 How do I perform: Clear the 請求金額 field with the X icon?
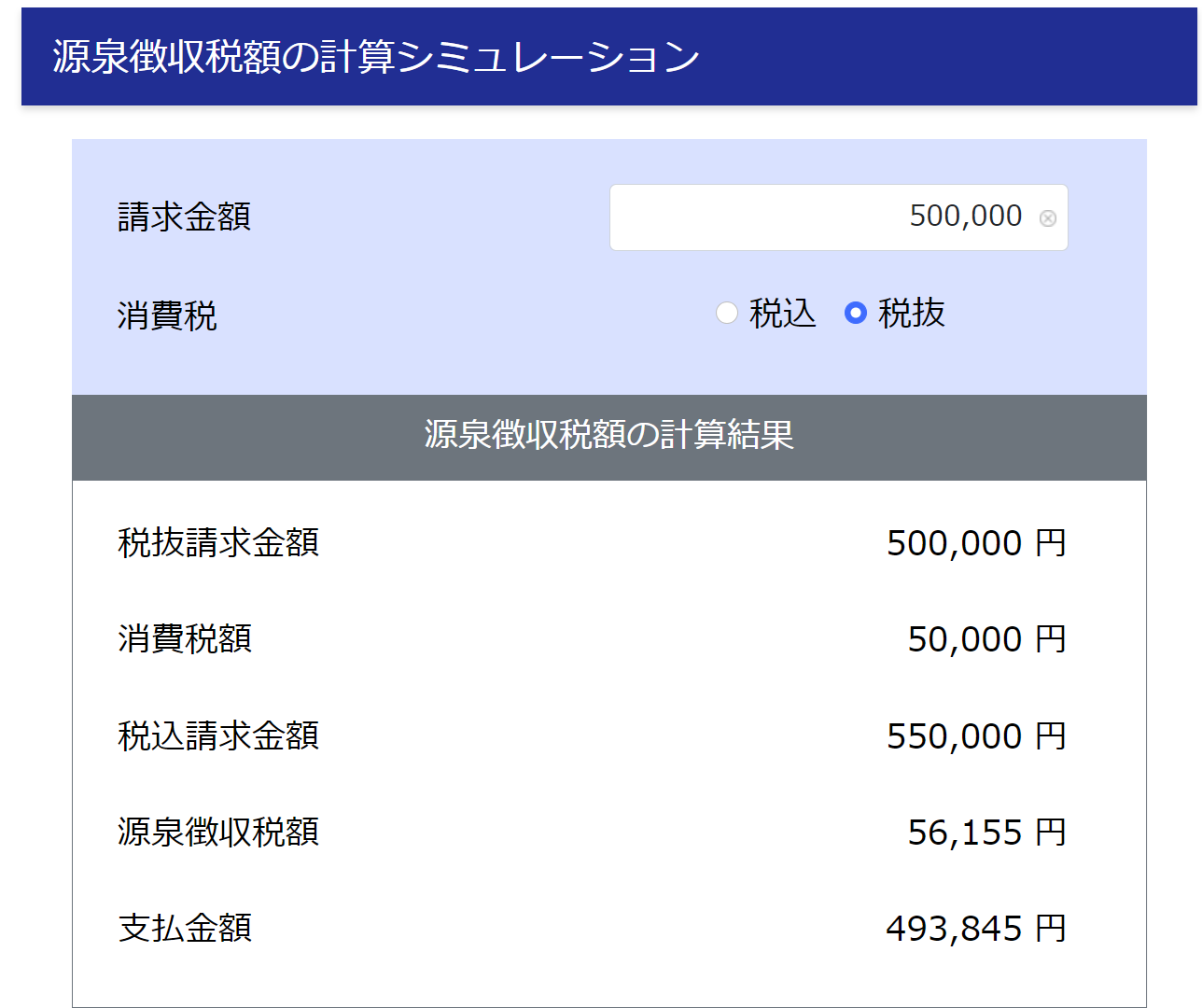[1048, 218]
